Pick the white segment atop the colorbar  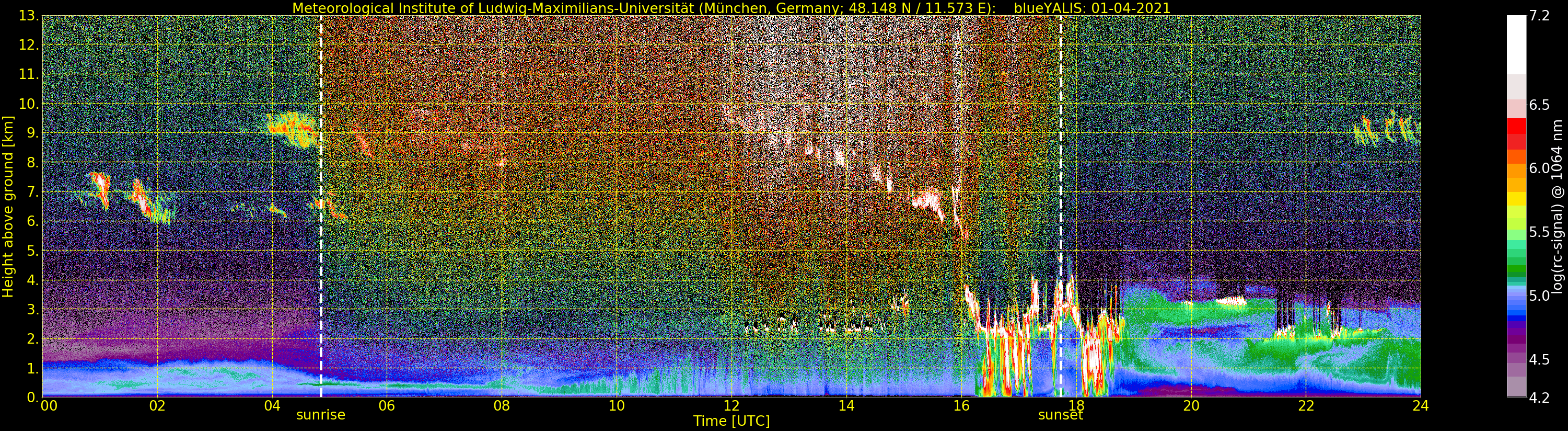pos(1516,44)
